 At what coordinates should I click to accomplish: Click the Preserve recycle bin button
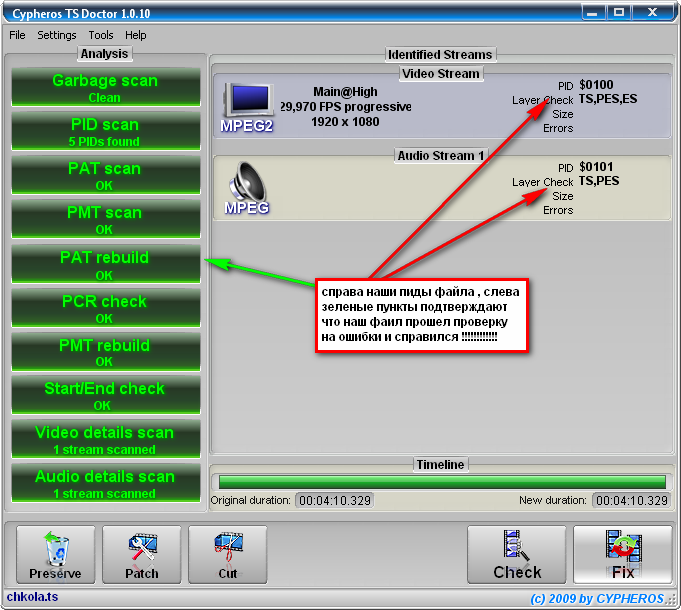pyautogui.click(x=56, y=555)
